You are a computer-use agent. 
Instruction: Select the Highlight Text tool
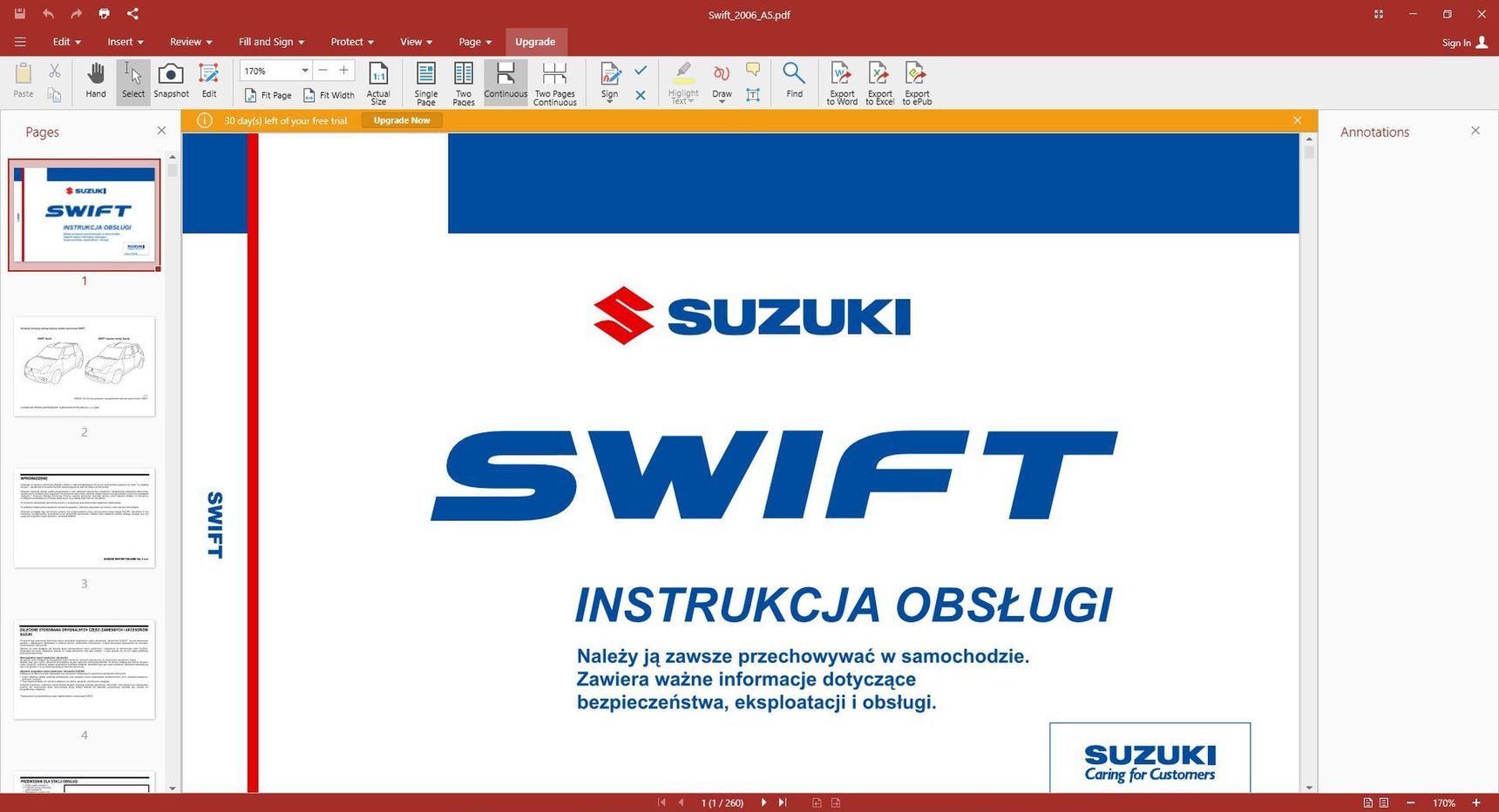coord(683,83)
